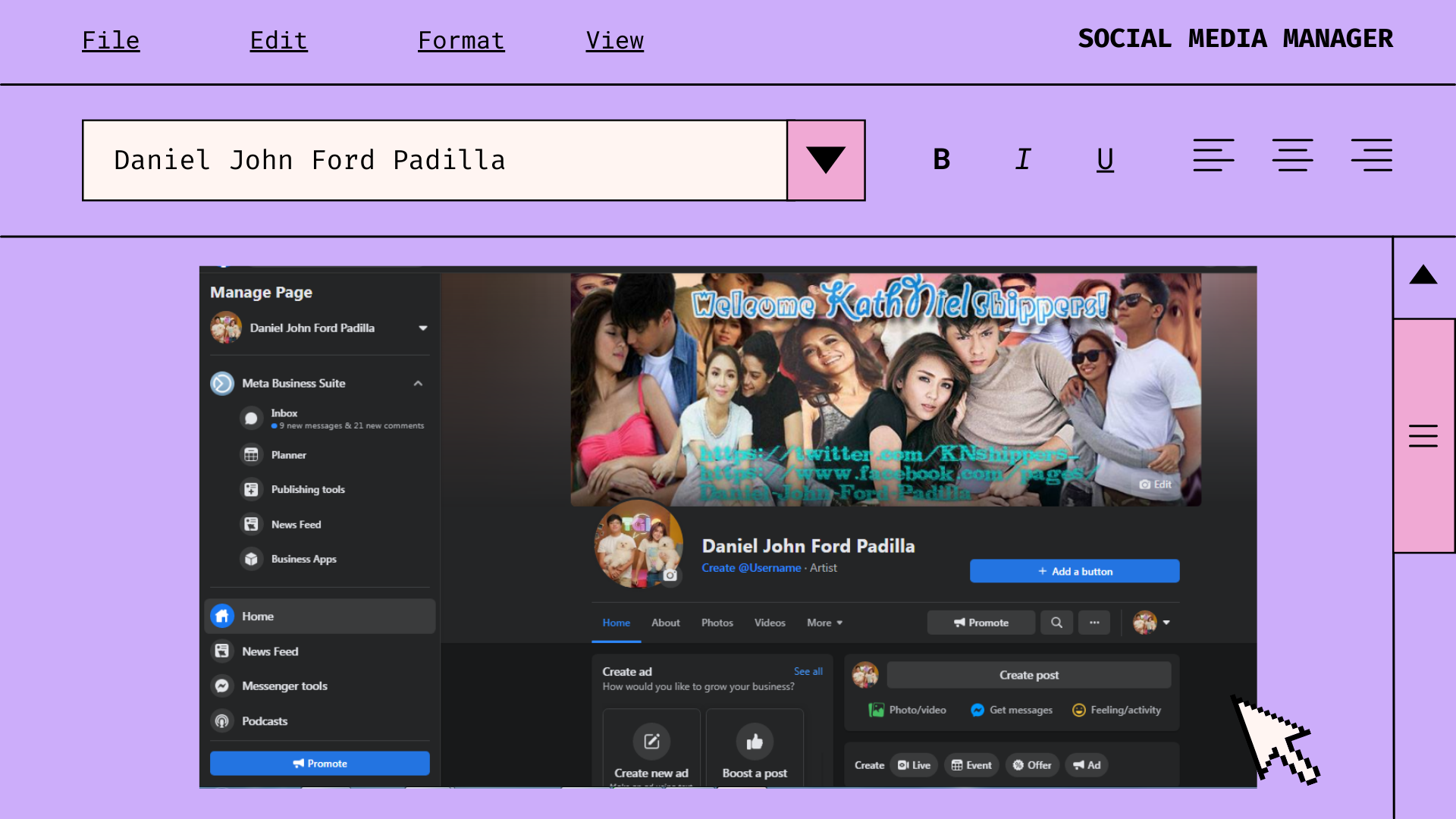Apply right text alignment
The height and width of the screenshot is (819, 1456).
[x=1371, y=155]
